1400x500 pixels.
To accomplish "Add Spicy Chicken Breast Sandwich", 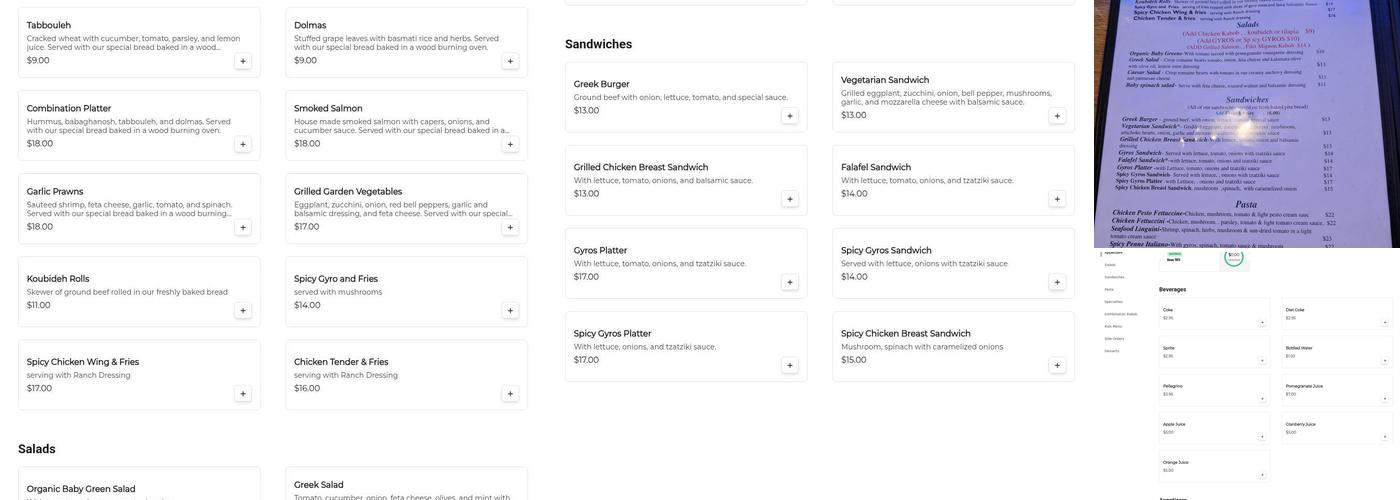I will (x=1057, y=365).
